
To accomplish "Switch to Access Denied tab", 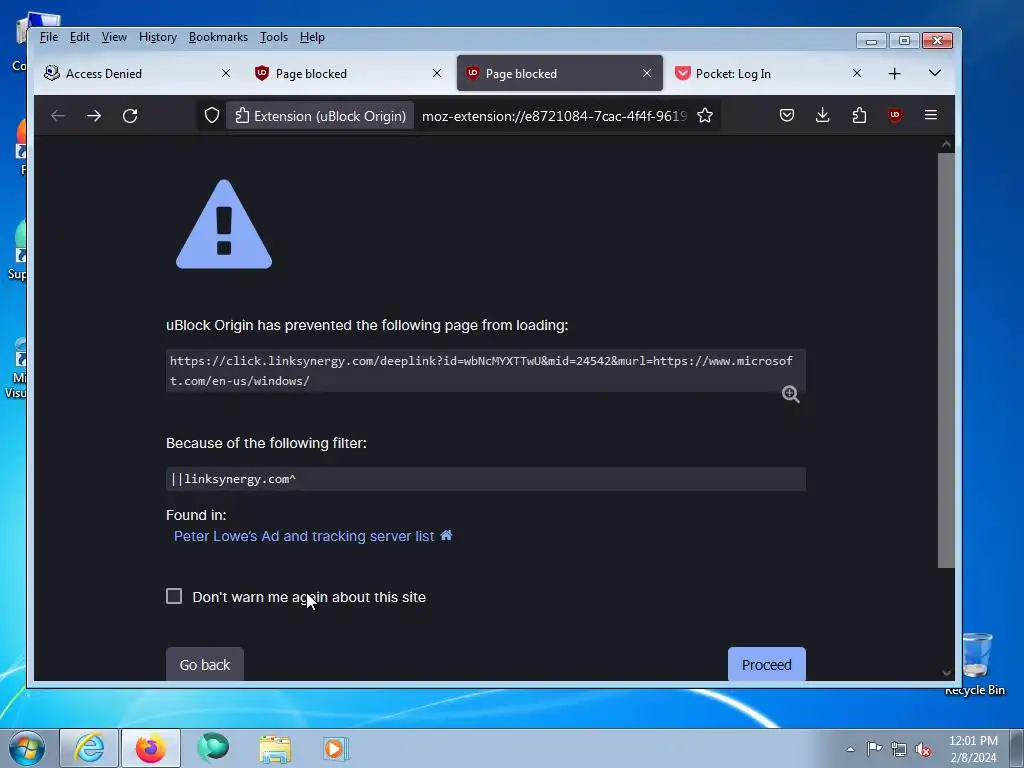I will (138, 73).
